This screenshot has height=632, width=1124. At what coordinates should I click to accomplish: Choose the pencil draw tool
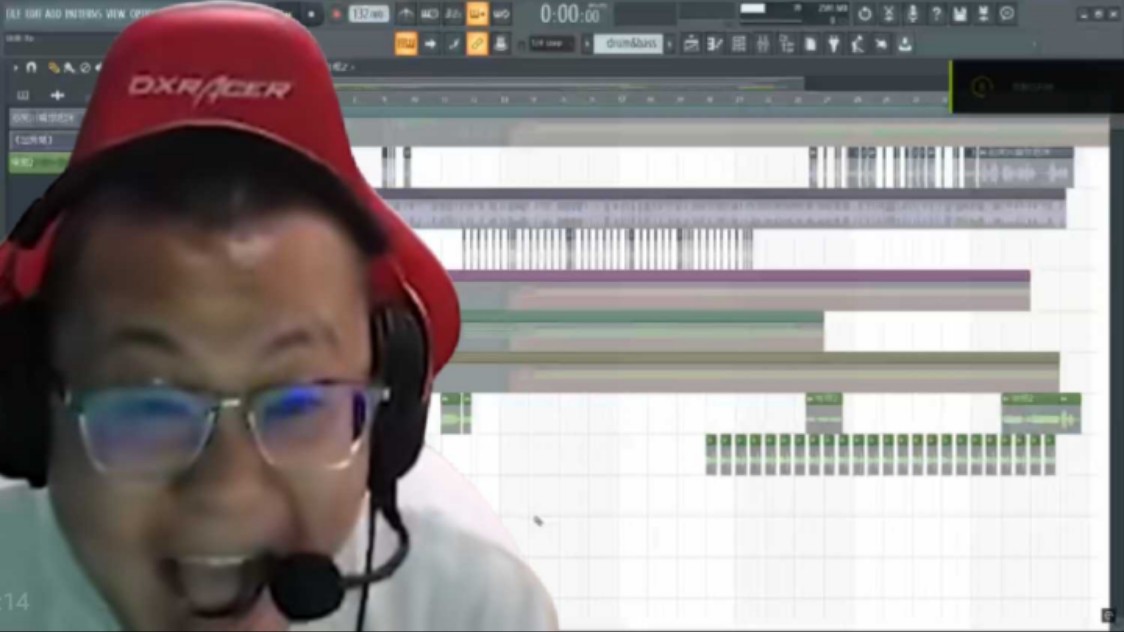pos(54,68)
